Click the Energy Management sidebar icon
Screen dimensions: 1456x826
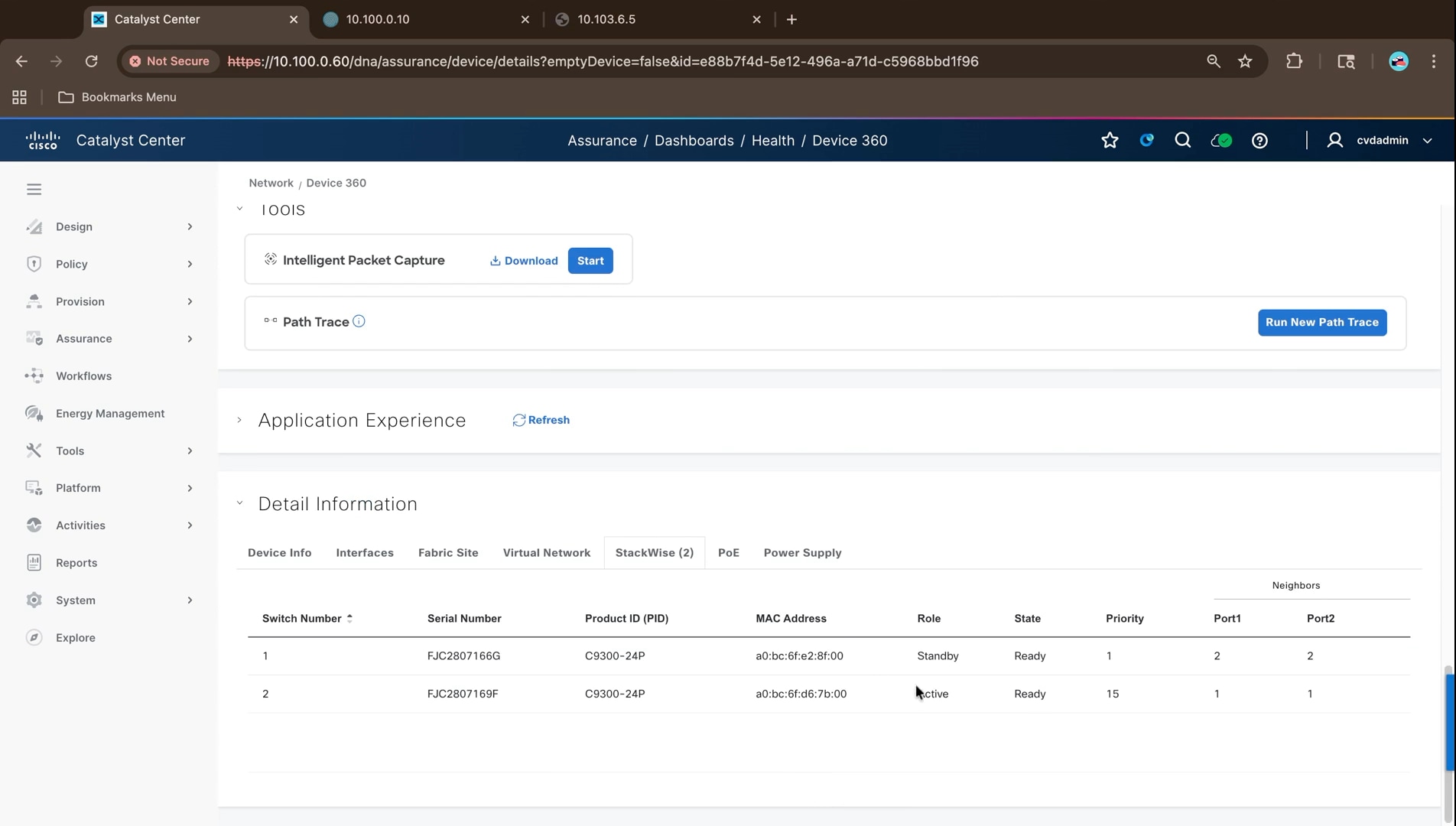(34, 413)
